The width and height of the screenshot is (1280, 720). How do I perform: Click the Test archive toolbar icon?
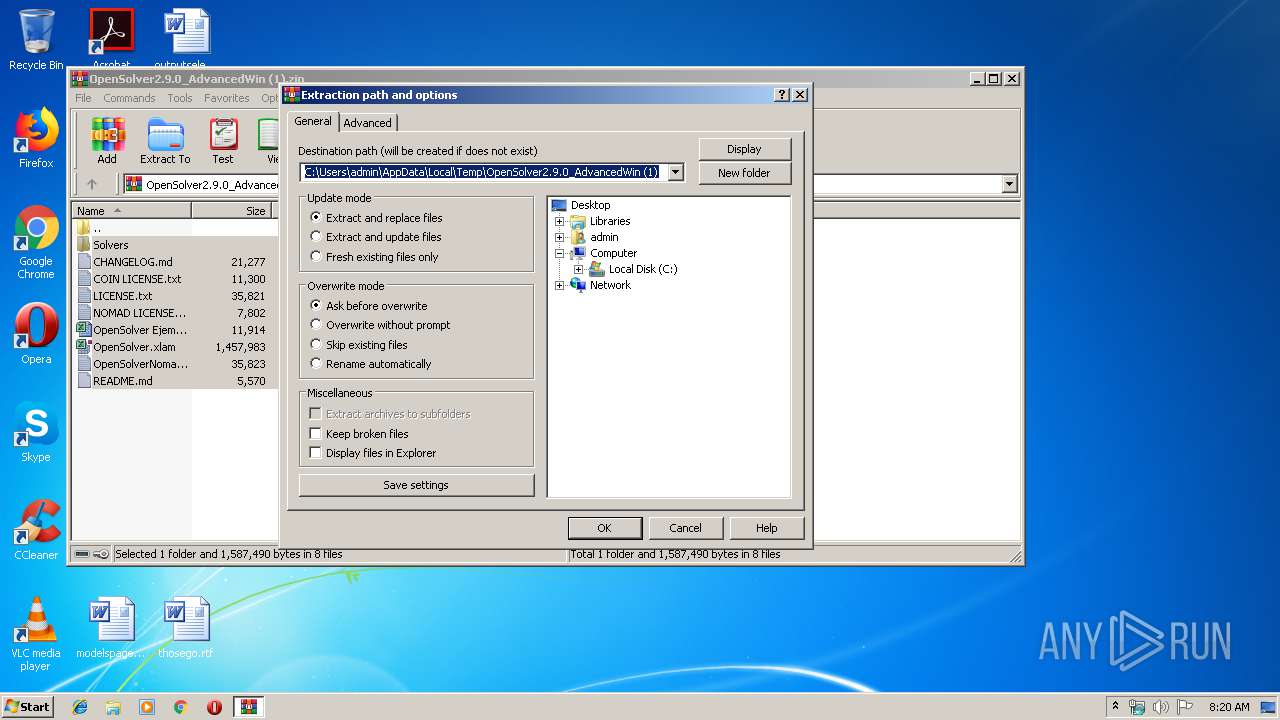pyautogui.click(x=223, y=140)
